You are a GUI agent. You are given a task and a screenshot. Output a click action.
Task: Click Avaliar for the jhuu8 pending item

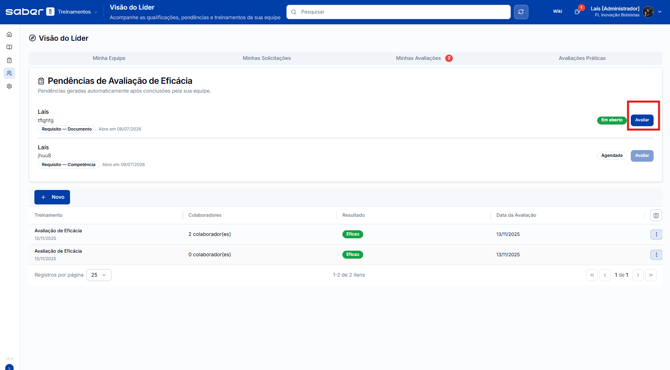coord(642,156)
